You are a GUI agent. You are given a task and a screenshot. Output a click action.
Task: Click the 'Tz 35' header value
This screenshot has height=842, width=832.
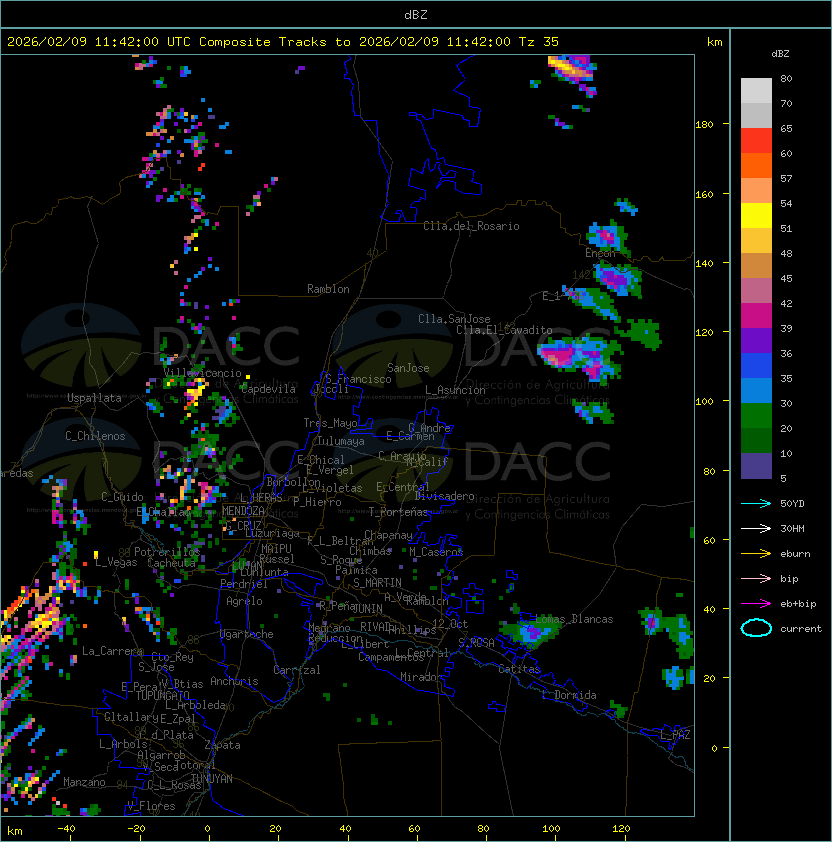(539, 42)
